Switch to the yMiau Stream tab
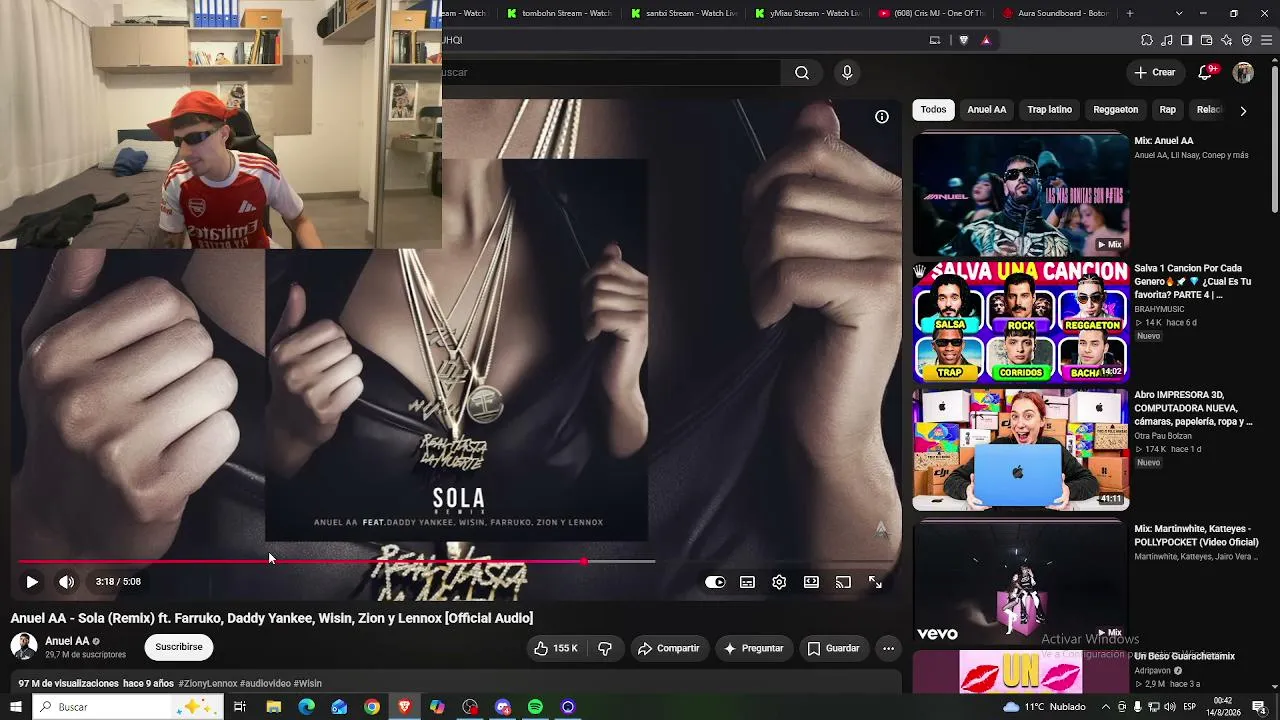The height and width of the screenshot is (720, 1280). click(x=807, y=13)
